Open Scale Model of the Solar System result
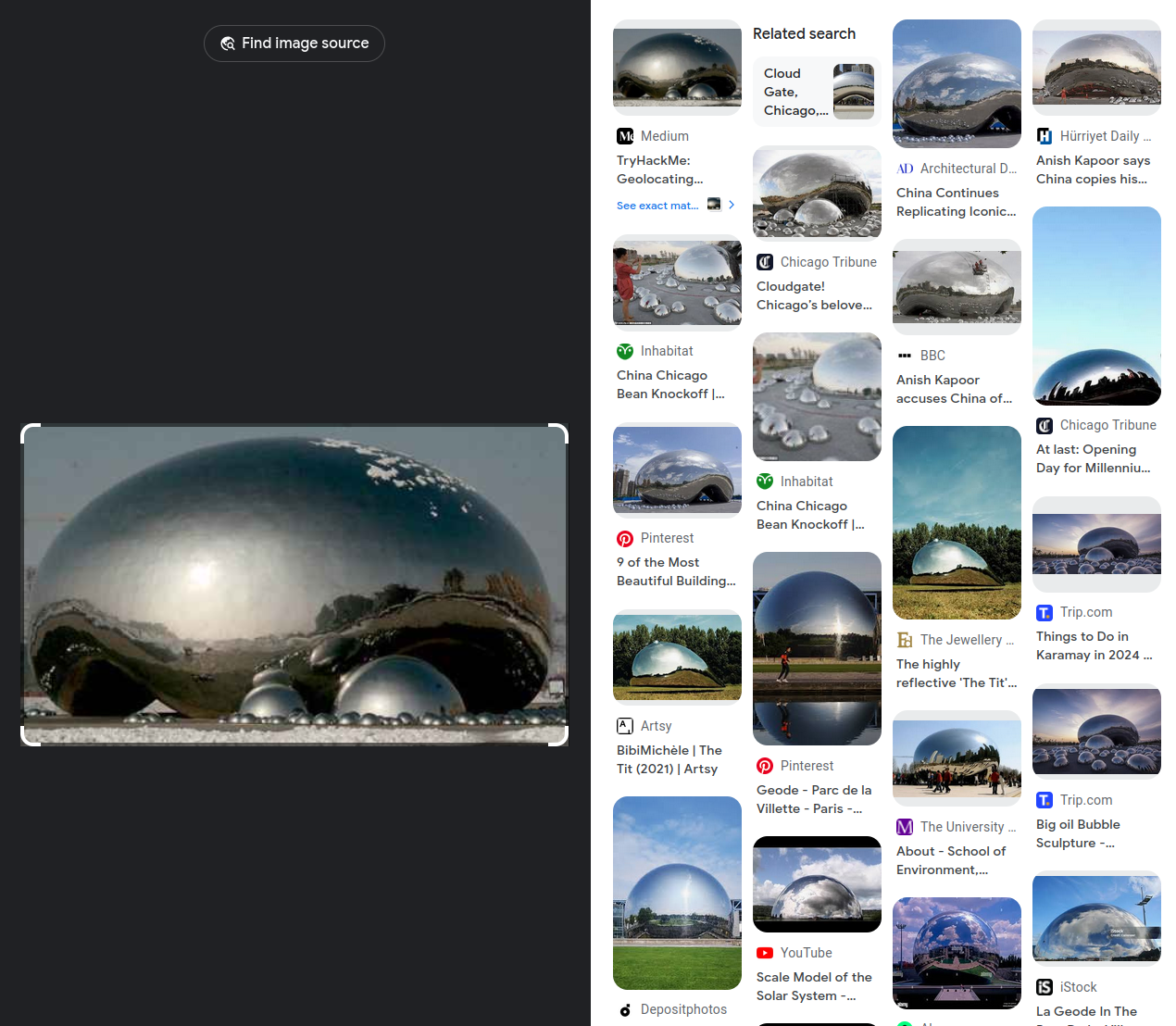 point(814,986)
